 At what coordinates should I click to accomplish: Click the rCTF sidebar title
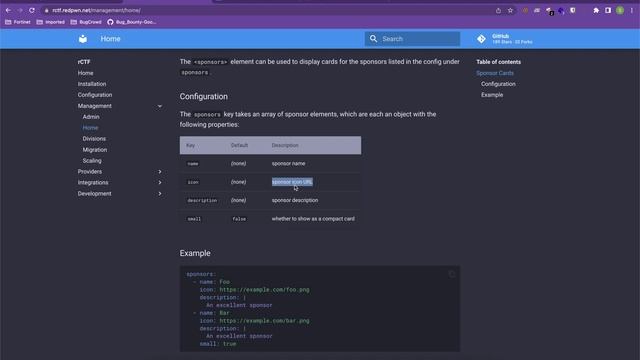(x=84, y=62)
